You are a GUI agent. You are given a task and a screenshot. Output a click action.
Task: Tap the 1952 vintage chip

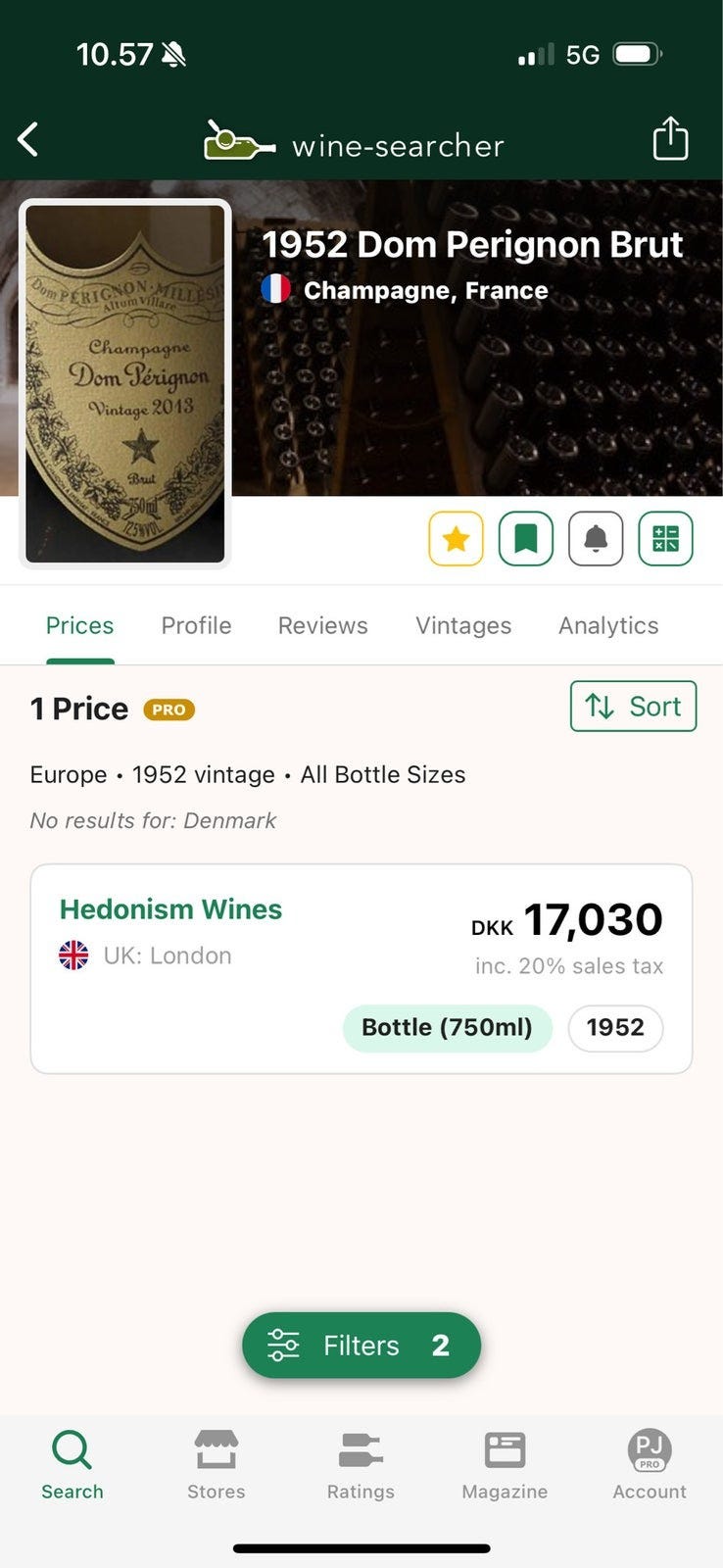click(615, 1028)
